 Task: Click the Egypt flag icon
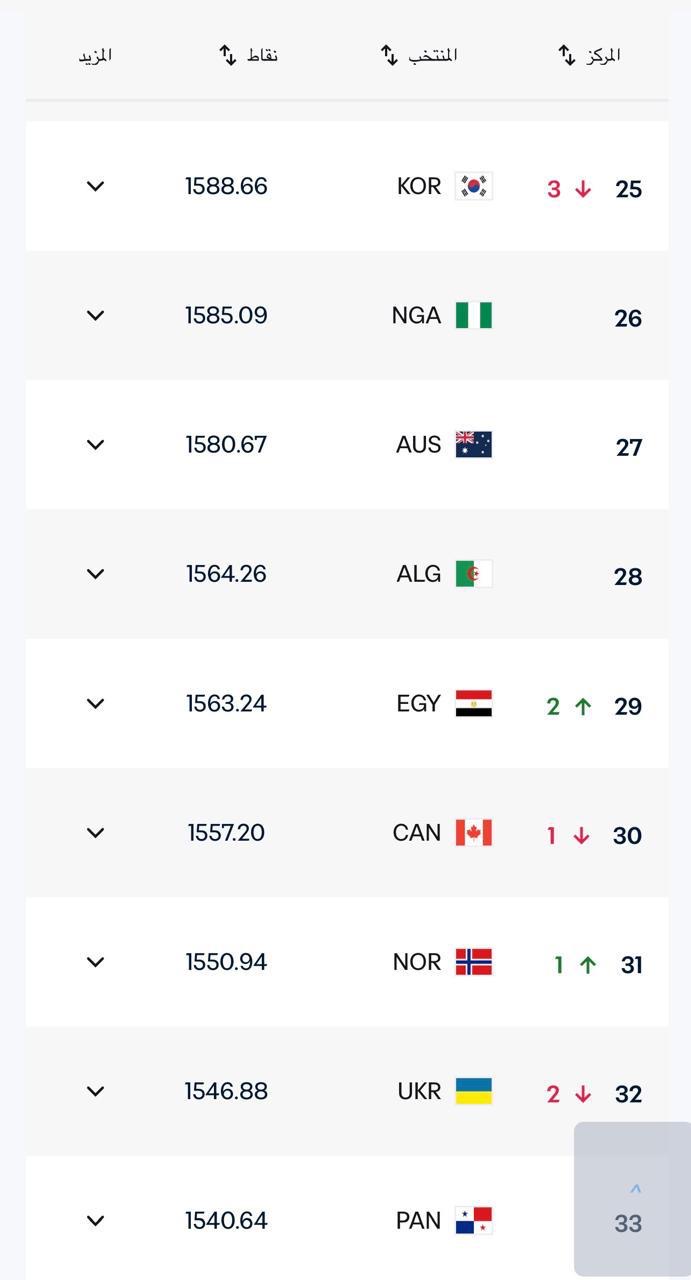click(x=473, y=704)
